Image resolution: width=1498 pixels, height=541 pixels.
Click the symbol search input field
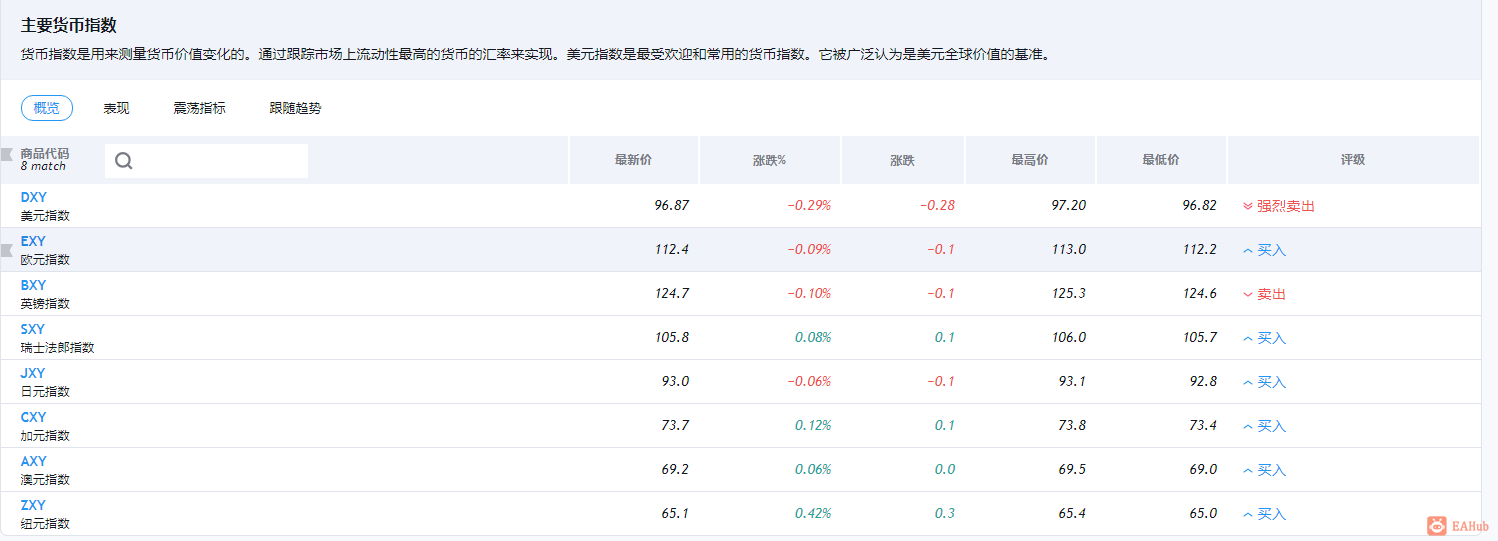click(220, 161)
